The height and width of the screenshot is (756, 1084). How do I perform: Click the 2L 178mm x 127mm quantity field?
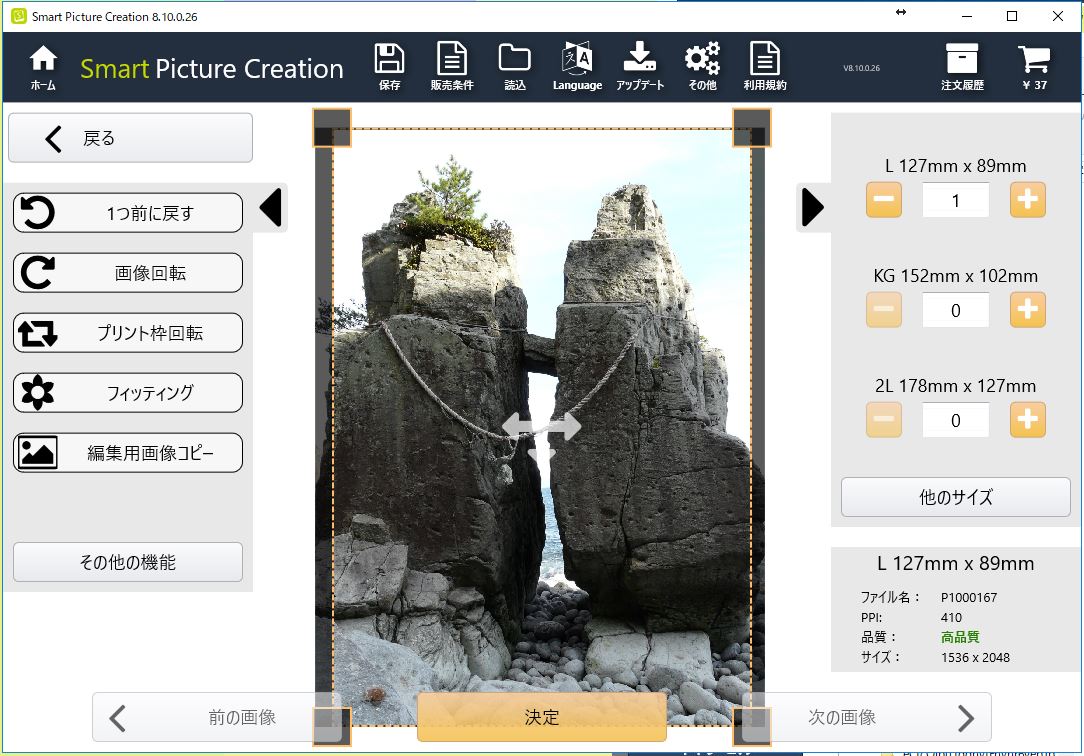pos(955,420)
